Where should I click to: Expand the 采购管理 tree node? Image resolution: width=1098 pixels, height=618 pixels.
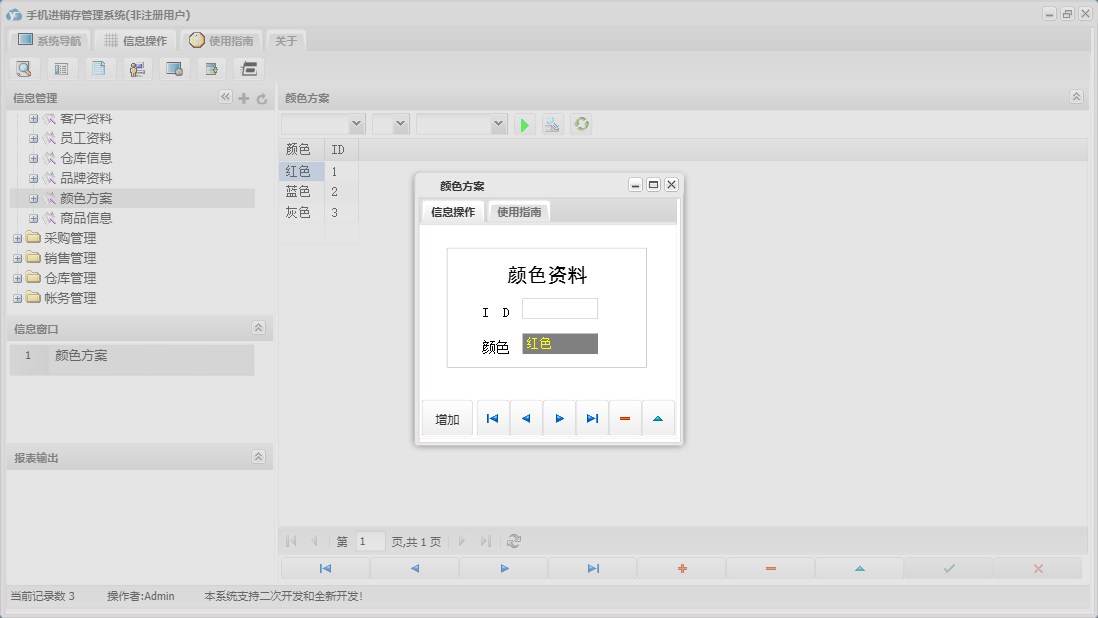click(16, 238)
